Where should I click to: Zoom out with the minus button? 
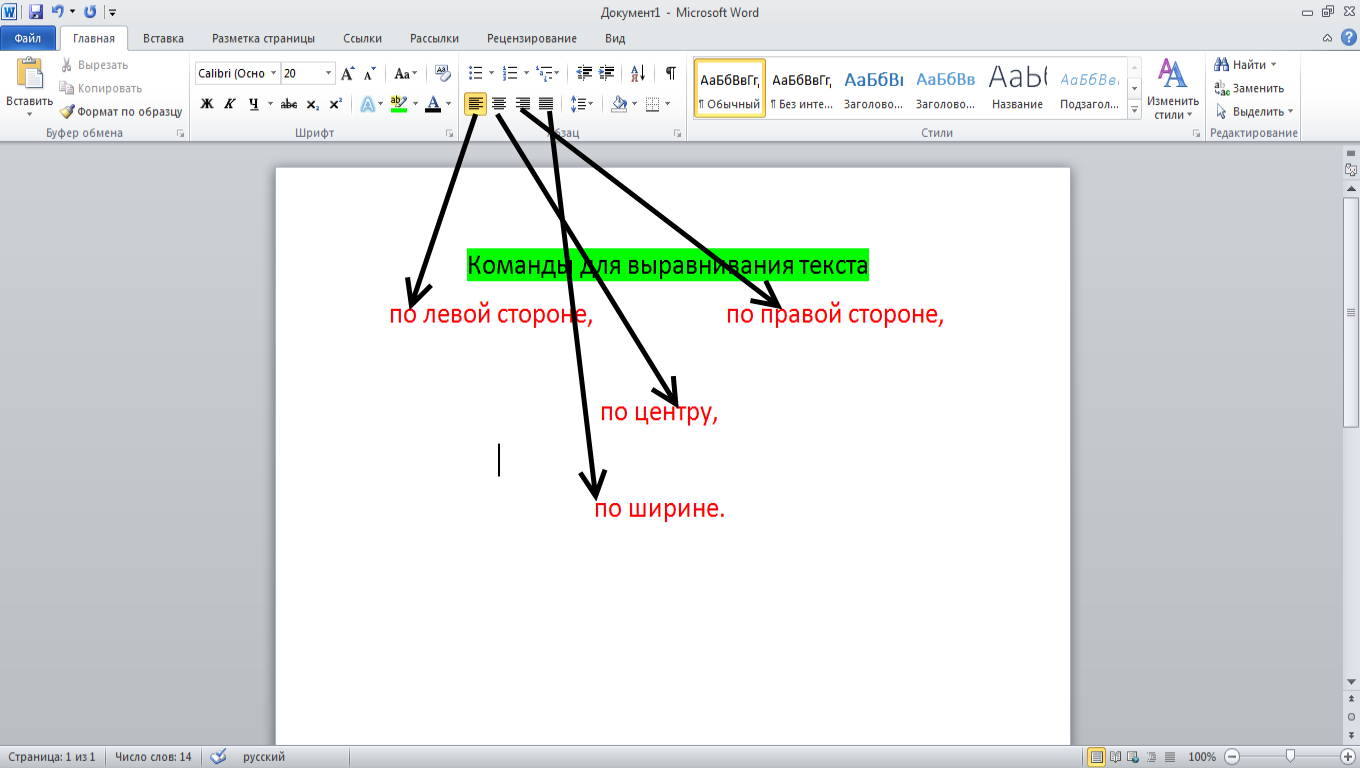click(1232, 757)
